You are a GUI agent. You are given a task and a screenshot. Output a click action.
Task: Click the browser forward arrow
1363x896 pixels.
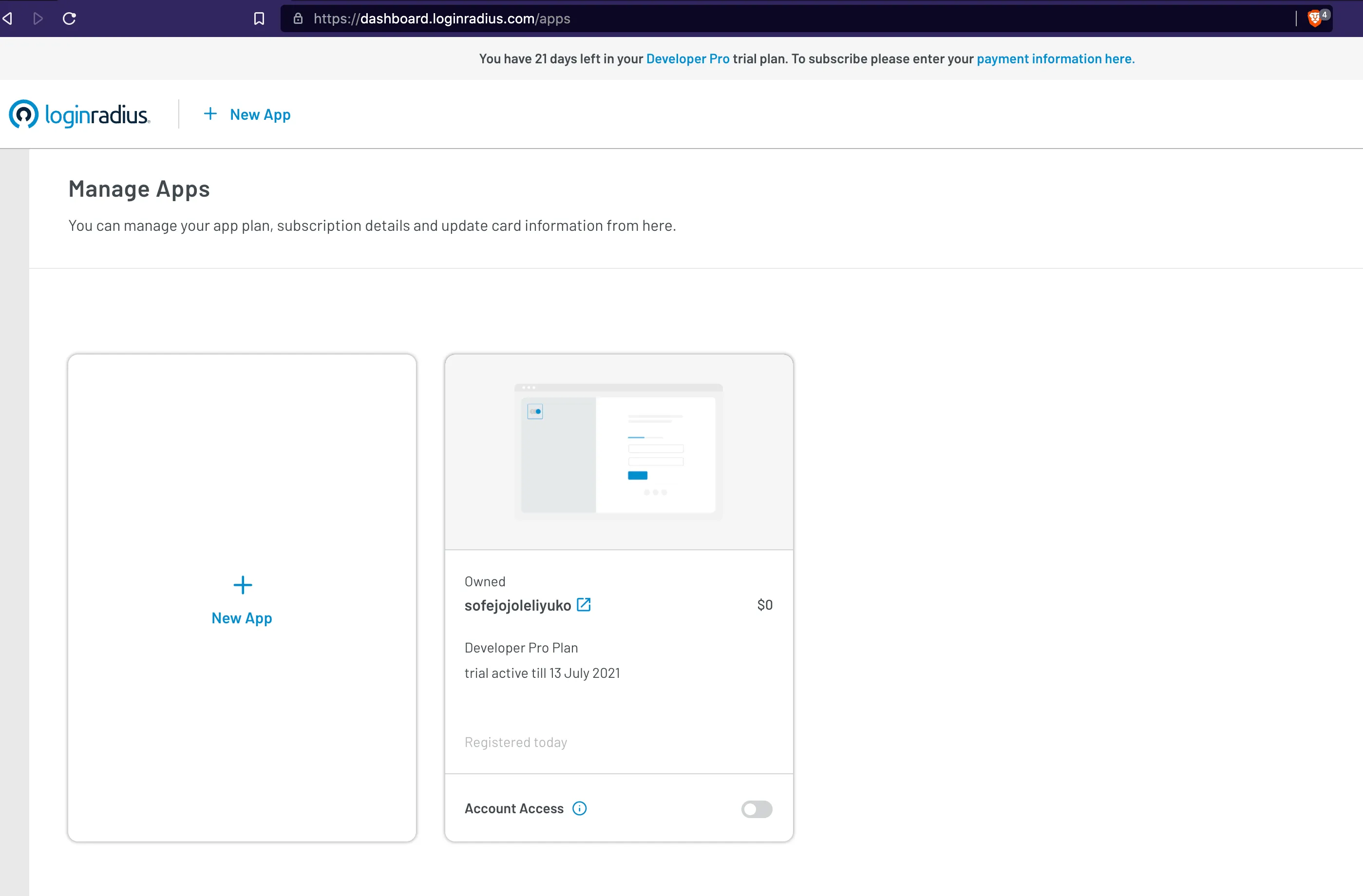click(38, 18)
